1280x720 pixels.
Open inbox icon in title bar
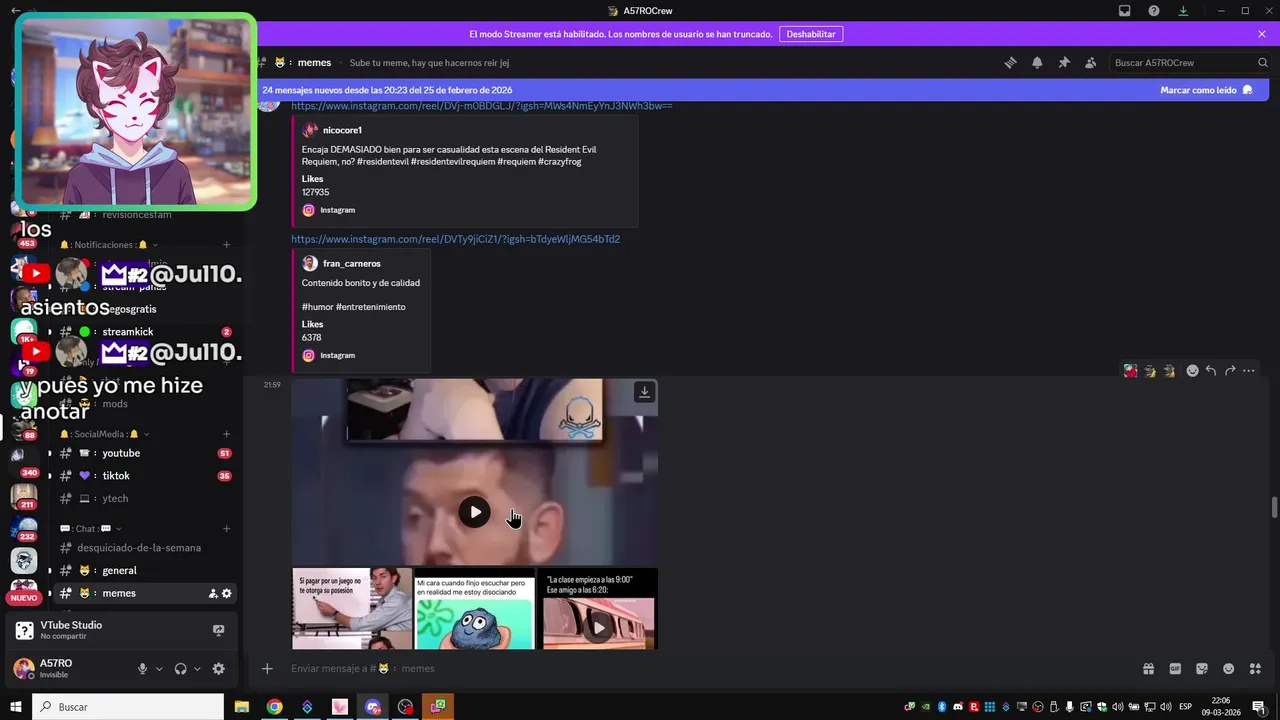click(x=1125, y=11)
